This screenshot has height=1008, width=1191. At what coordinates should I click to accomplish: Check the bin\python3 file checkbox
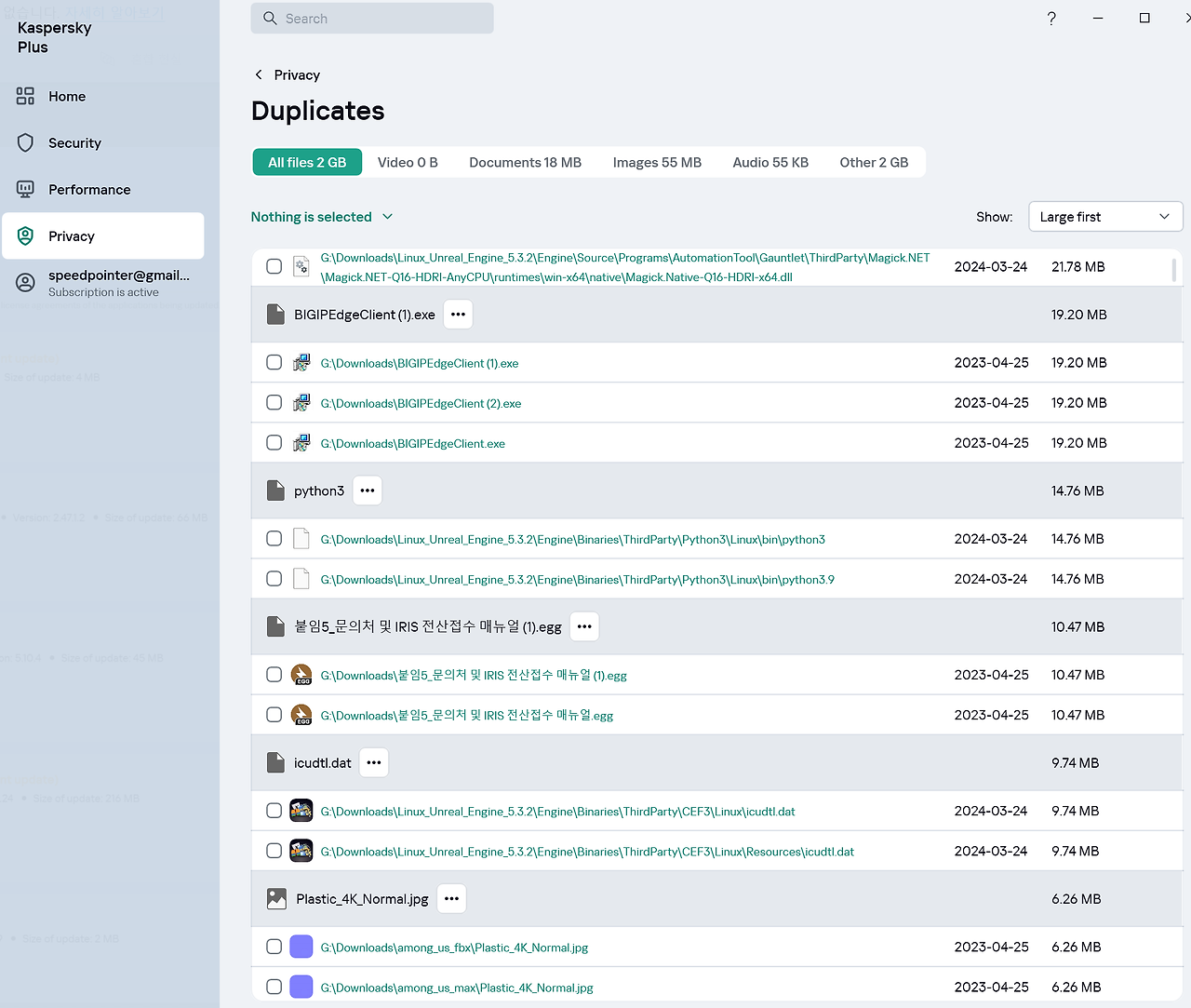pos(274,538)
